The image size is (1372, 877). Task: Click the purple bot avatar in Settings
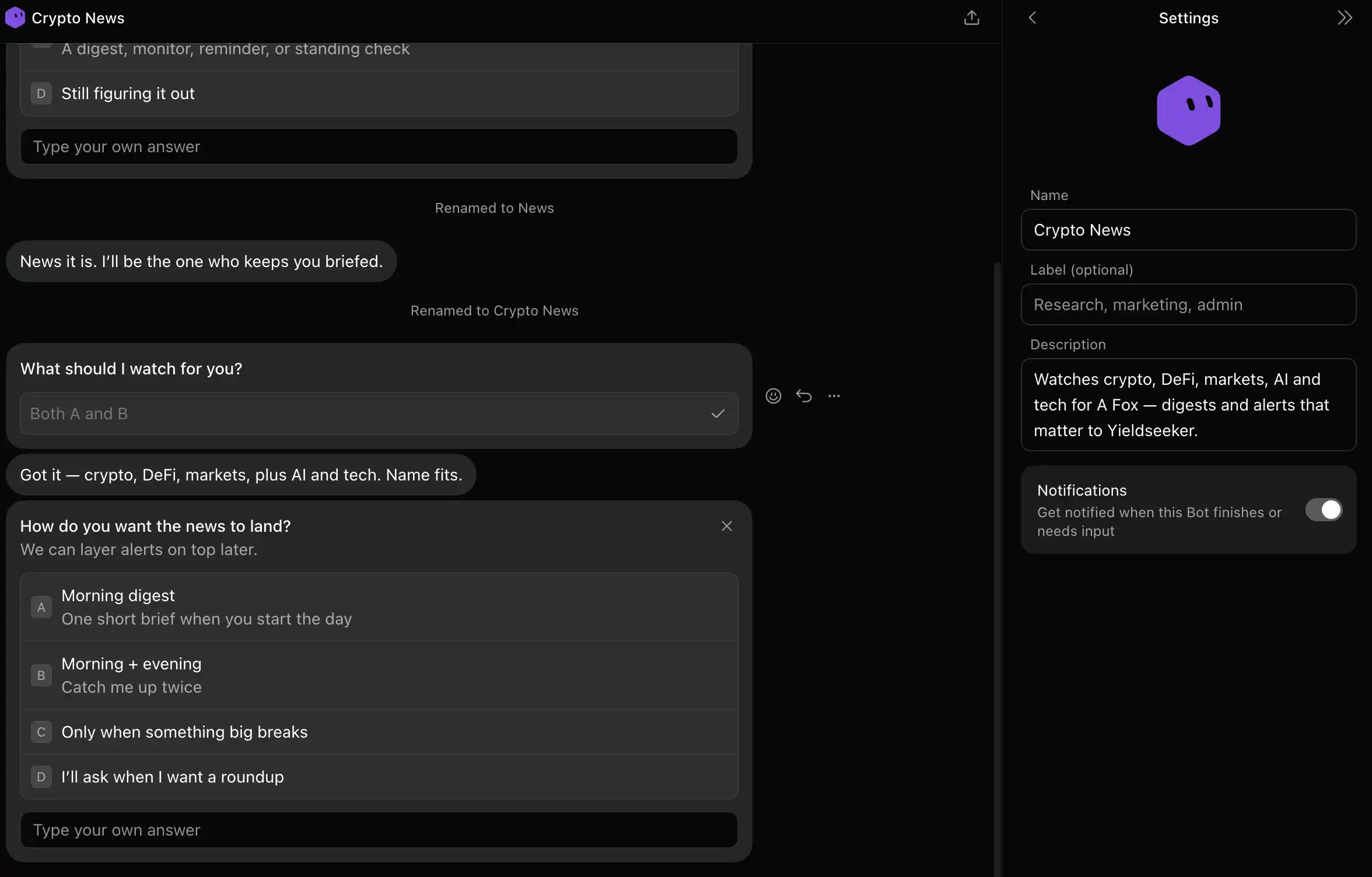(1188, 110)
